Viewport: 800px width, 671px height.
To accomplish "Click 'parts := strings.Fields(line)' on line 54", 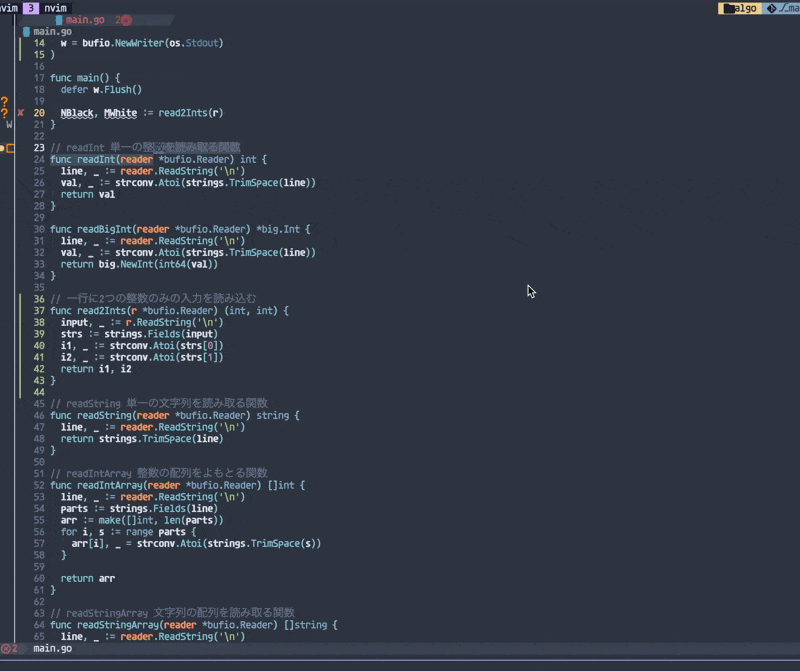I will [x=139, y=509].
